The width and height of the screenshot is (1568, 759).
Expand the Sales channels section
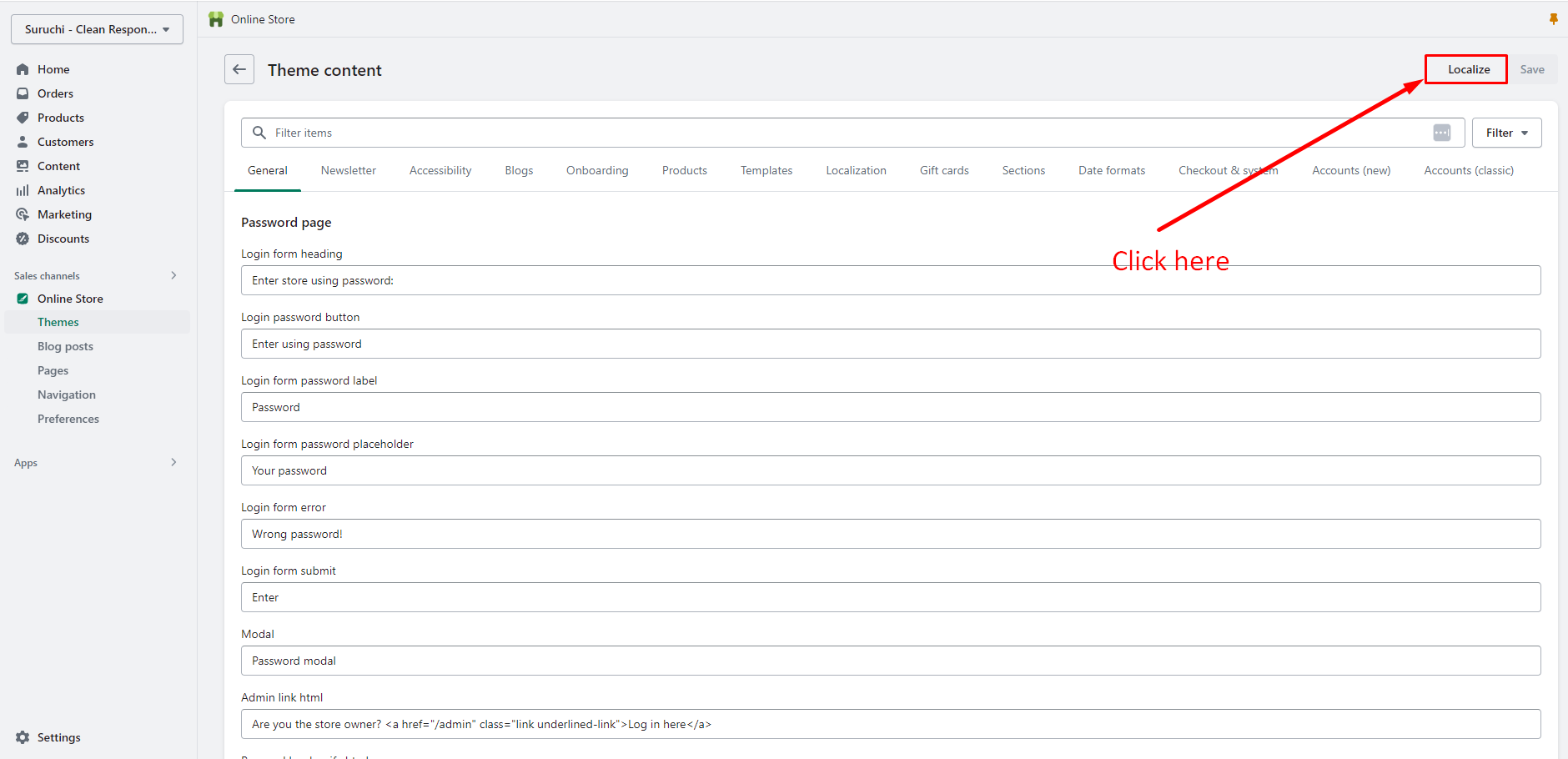(x=173, y=275)
